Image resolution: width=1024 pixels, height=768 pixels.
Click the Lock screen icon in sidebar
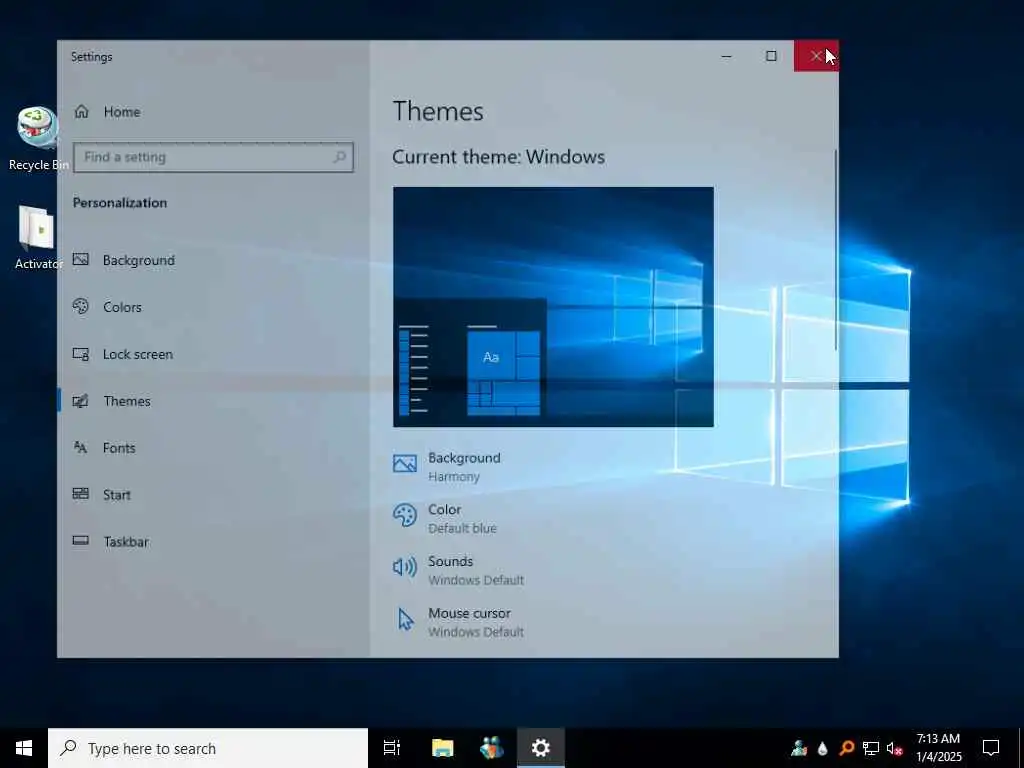click(x=80, y=353)
